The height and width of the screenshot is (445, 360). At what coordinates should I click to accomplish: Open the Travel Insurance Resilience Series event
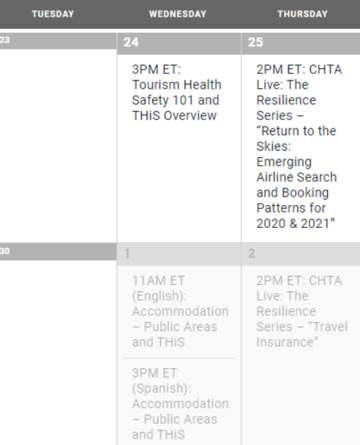[302, 311]
